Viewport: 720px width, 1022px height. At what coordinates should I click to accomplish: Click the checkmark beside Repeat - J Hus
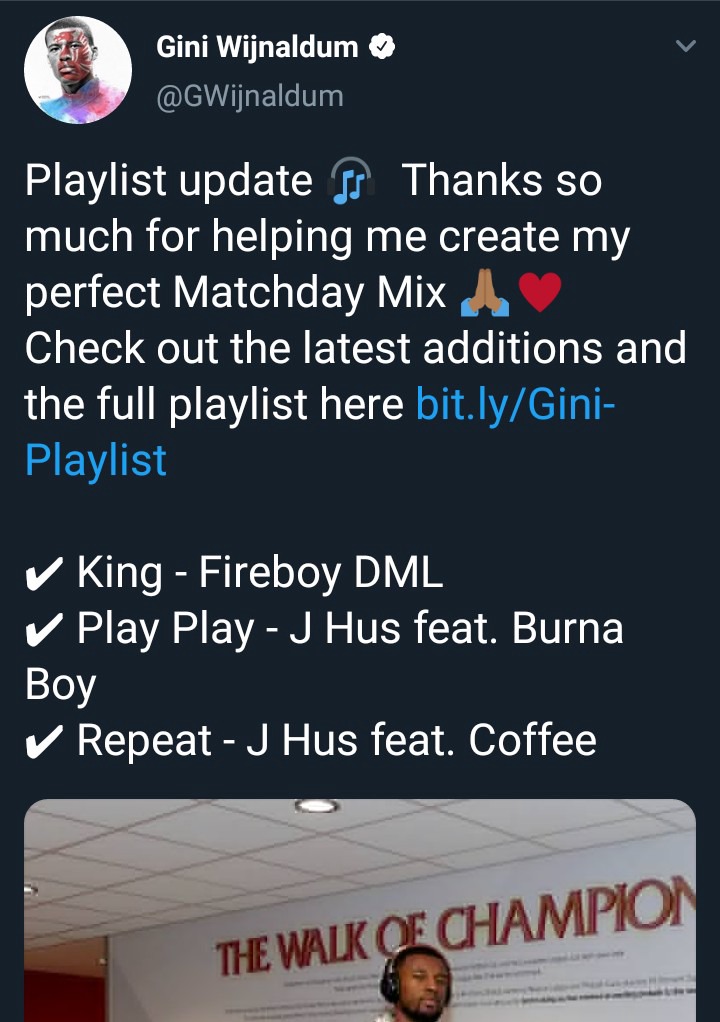point(44,742)
